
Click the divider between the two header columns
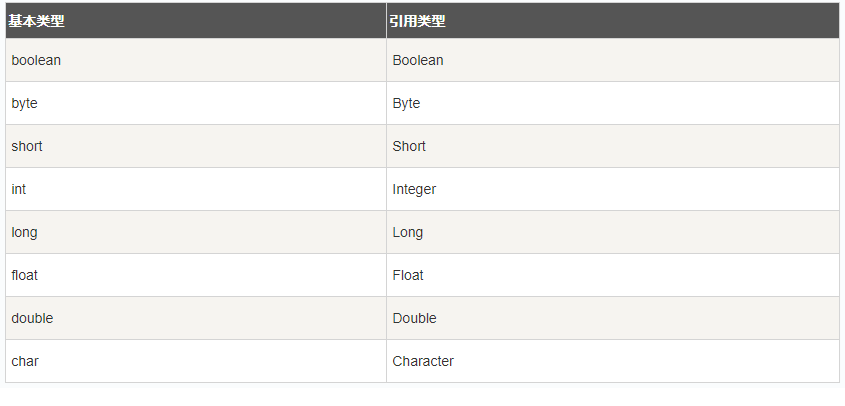click(386, 21)
